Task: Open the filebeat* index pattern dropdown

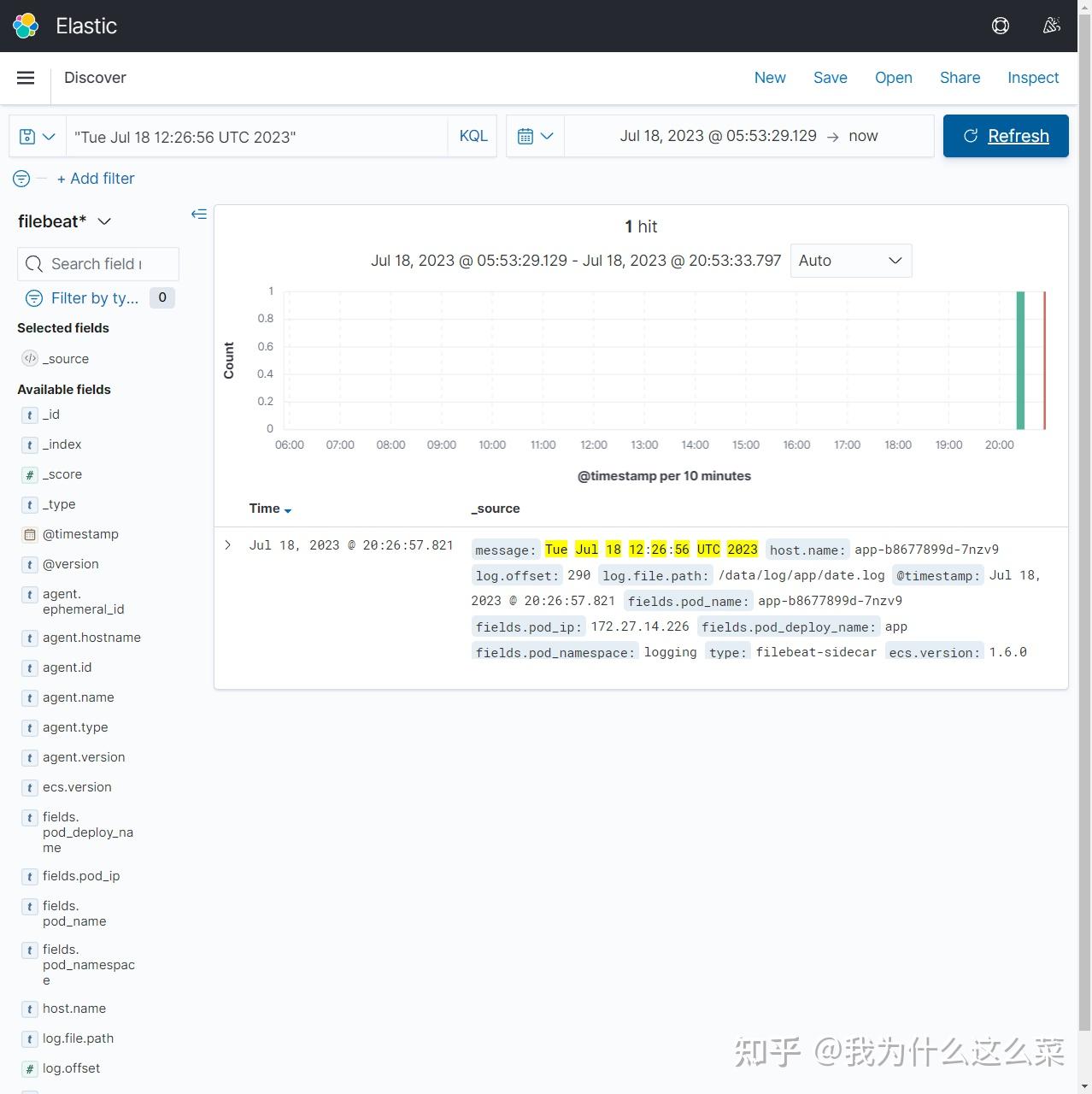Action: (64, 221)
